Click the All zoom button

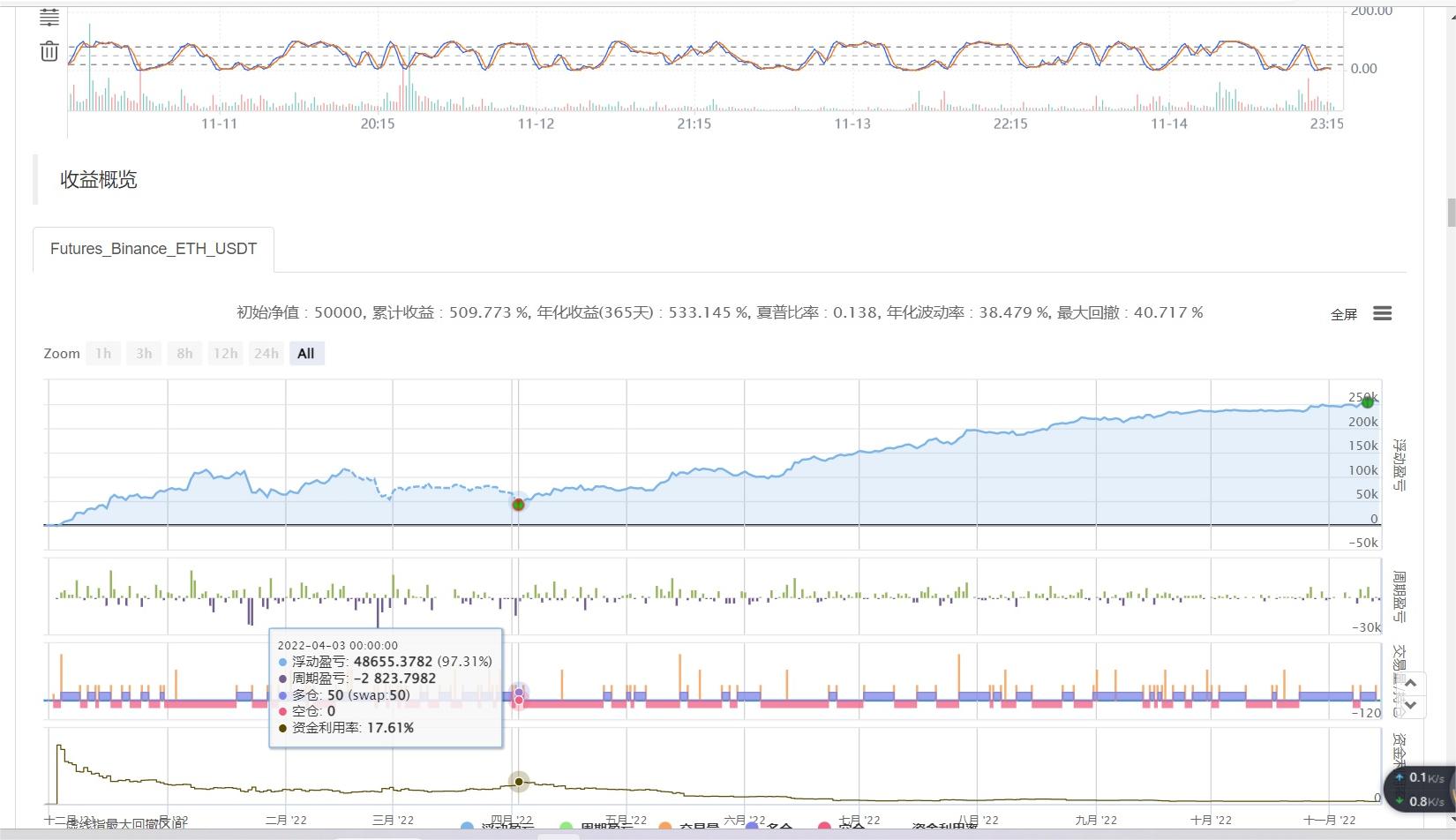click(306, 353)
